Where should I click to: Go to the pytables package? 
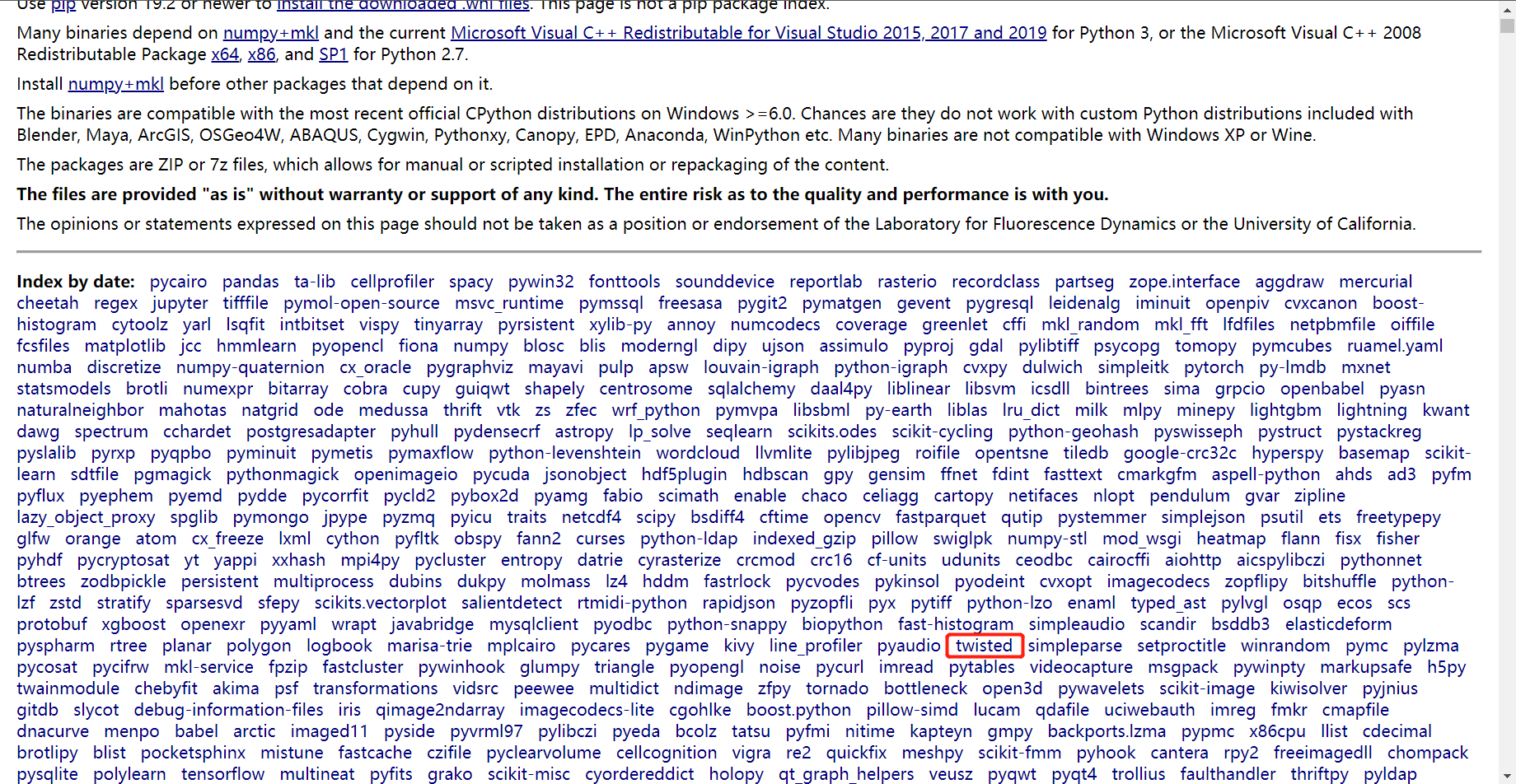pos(982,667)
